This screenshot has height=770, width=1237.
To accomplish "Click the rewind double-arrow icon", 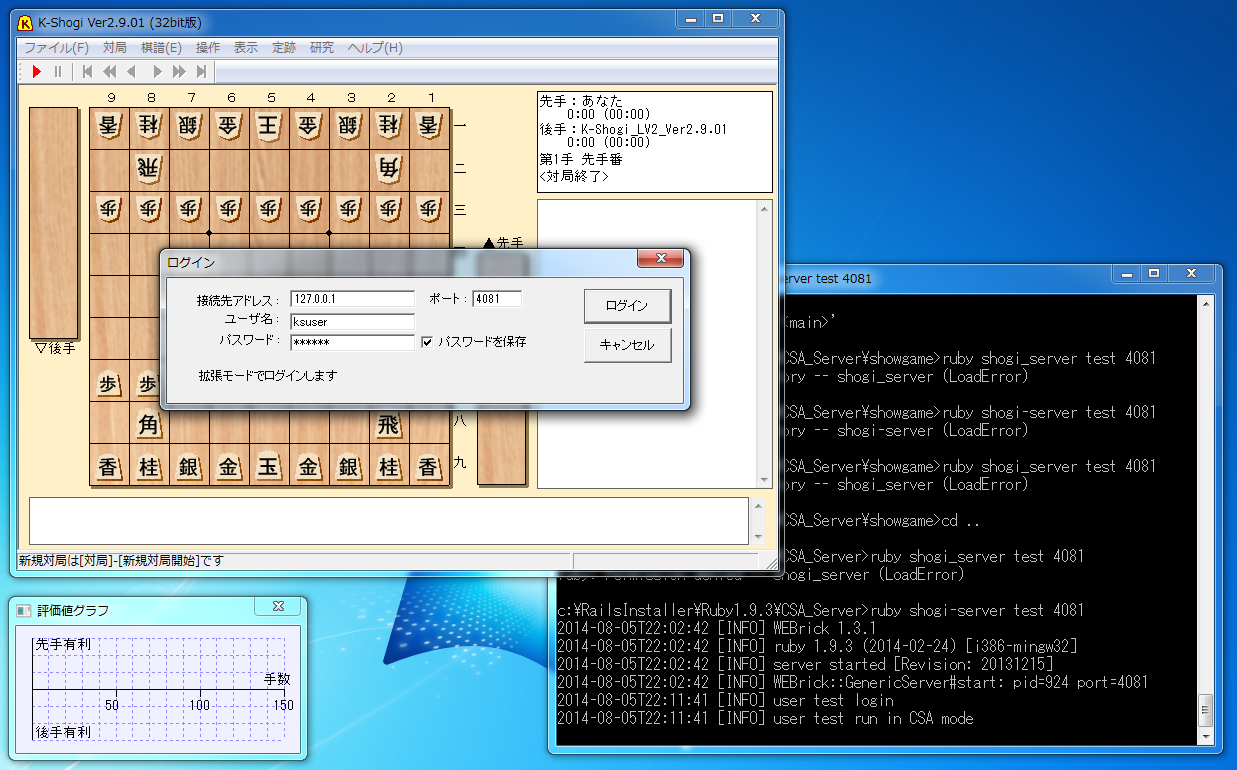I will click(109, 71).
